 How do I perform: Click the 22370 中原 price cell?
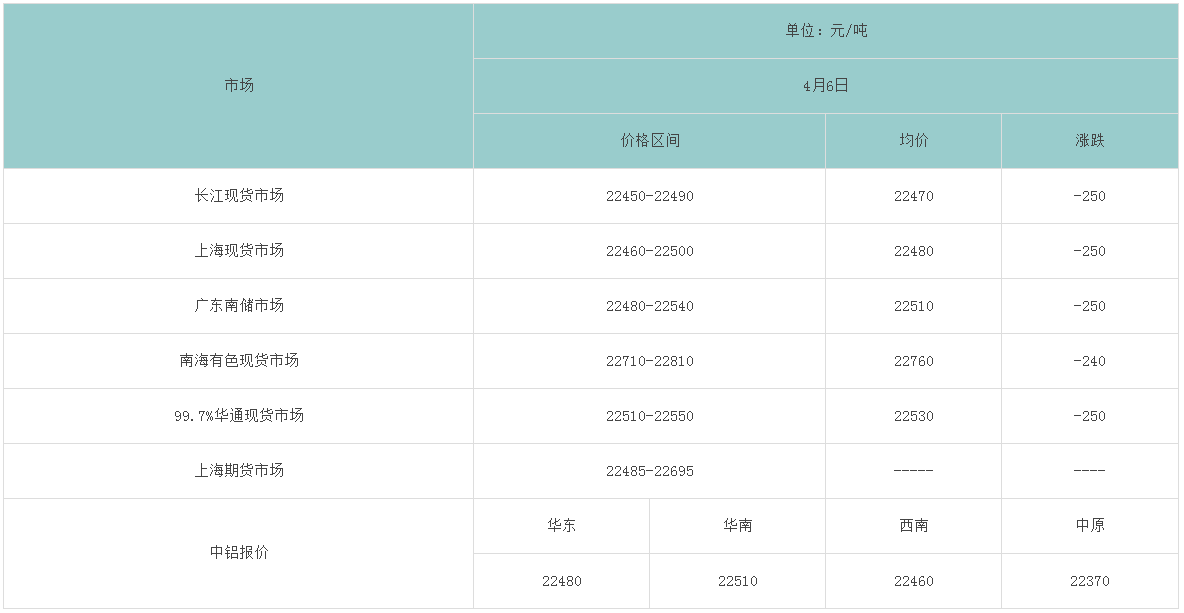(1090, 581)
